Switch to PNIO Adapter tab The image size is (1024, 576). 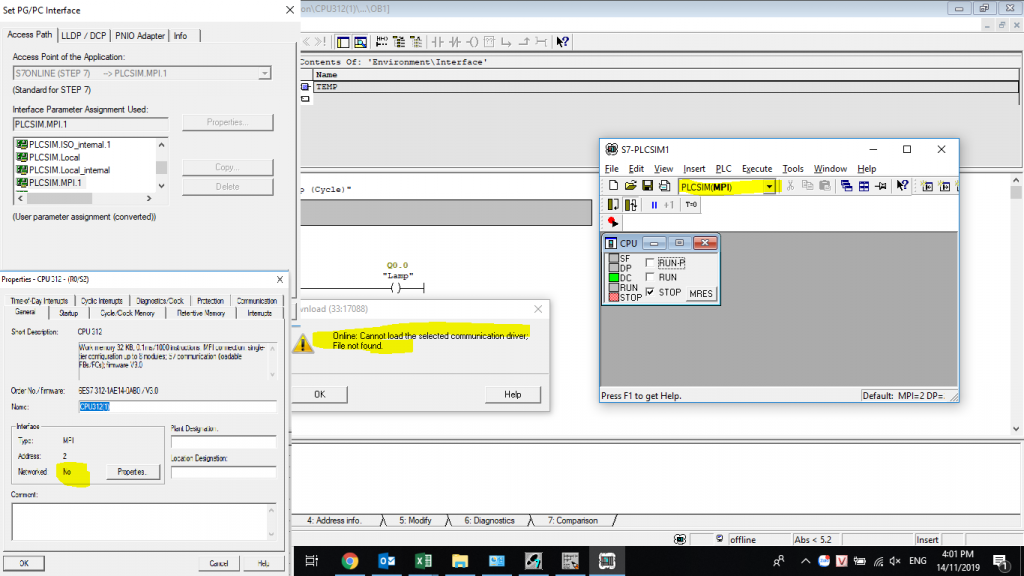pyautogui.click(x=140, y=36)
